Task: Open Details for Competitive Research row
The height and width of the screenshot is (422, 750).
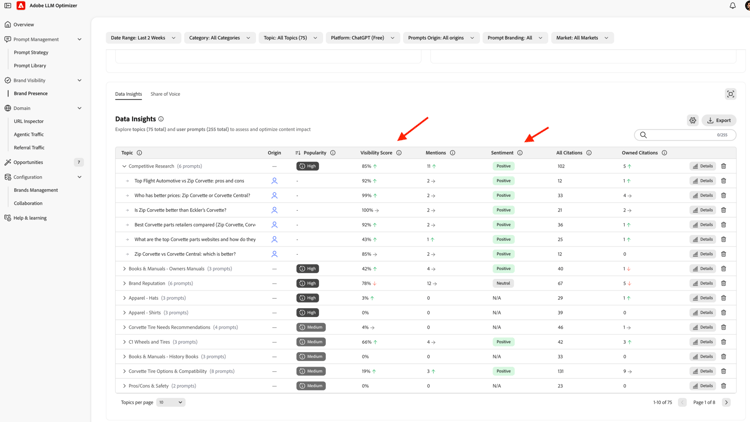Action: pos(702,167)
